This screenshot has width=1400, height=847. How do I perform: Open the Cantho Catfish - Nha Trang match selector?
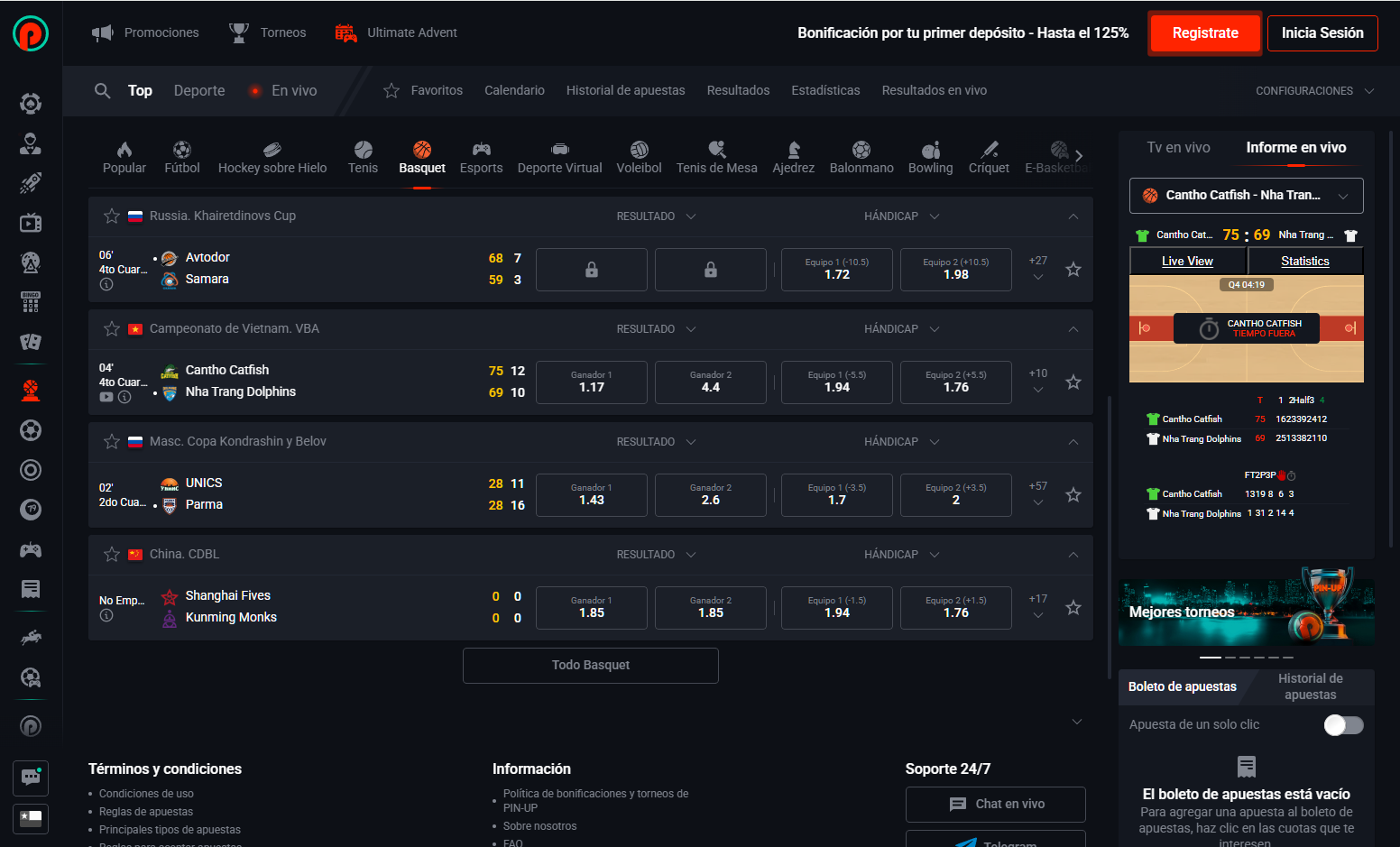point(1247,196)
